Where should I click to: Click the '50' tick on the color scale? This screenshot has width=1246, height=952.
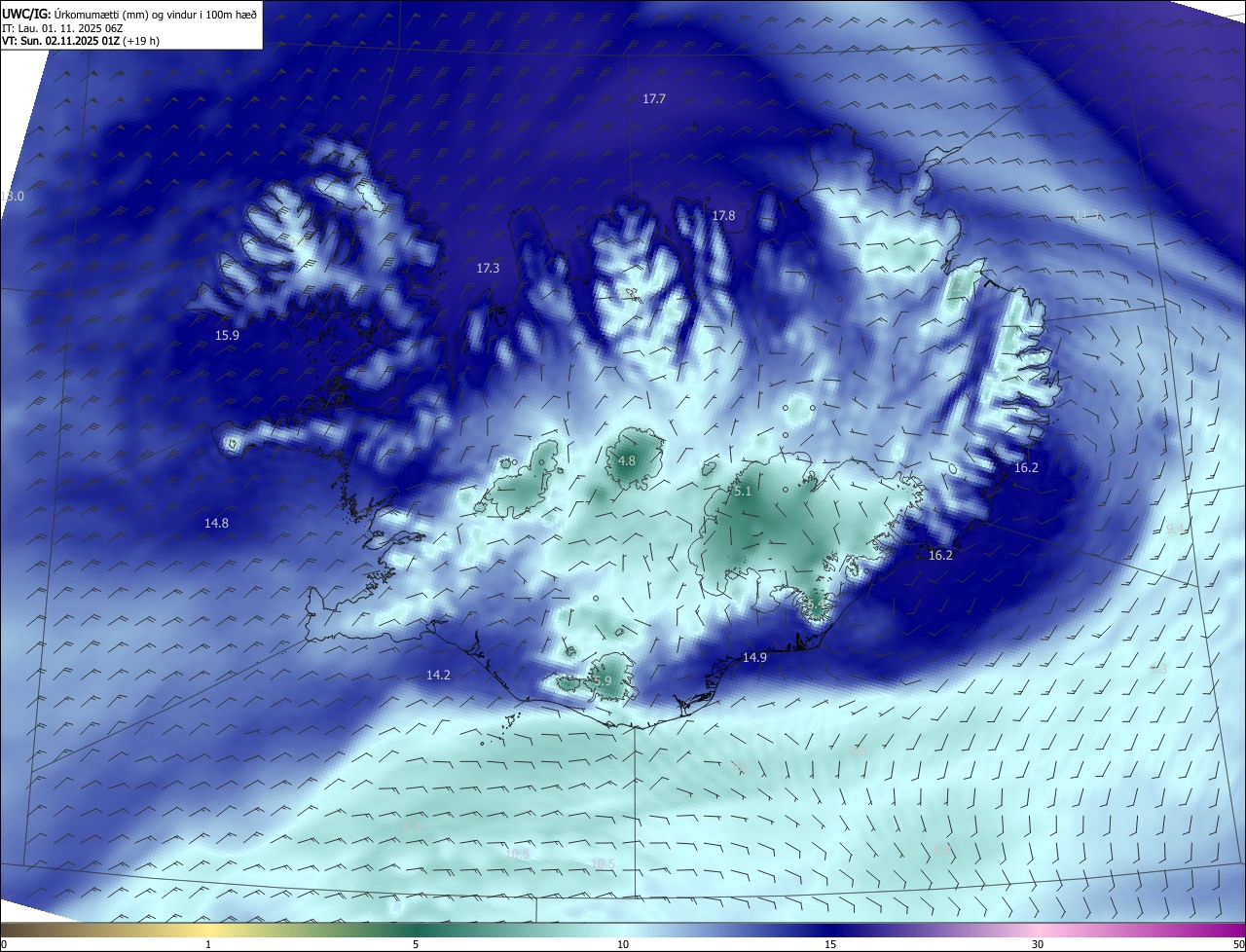pyautogui.click(x=1238, y=944)
